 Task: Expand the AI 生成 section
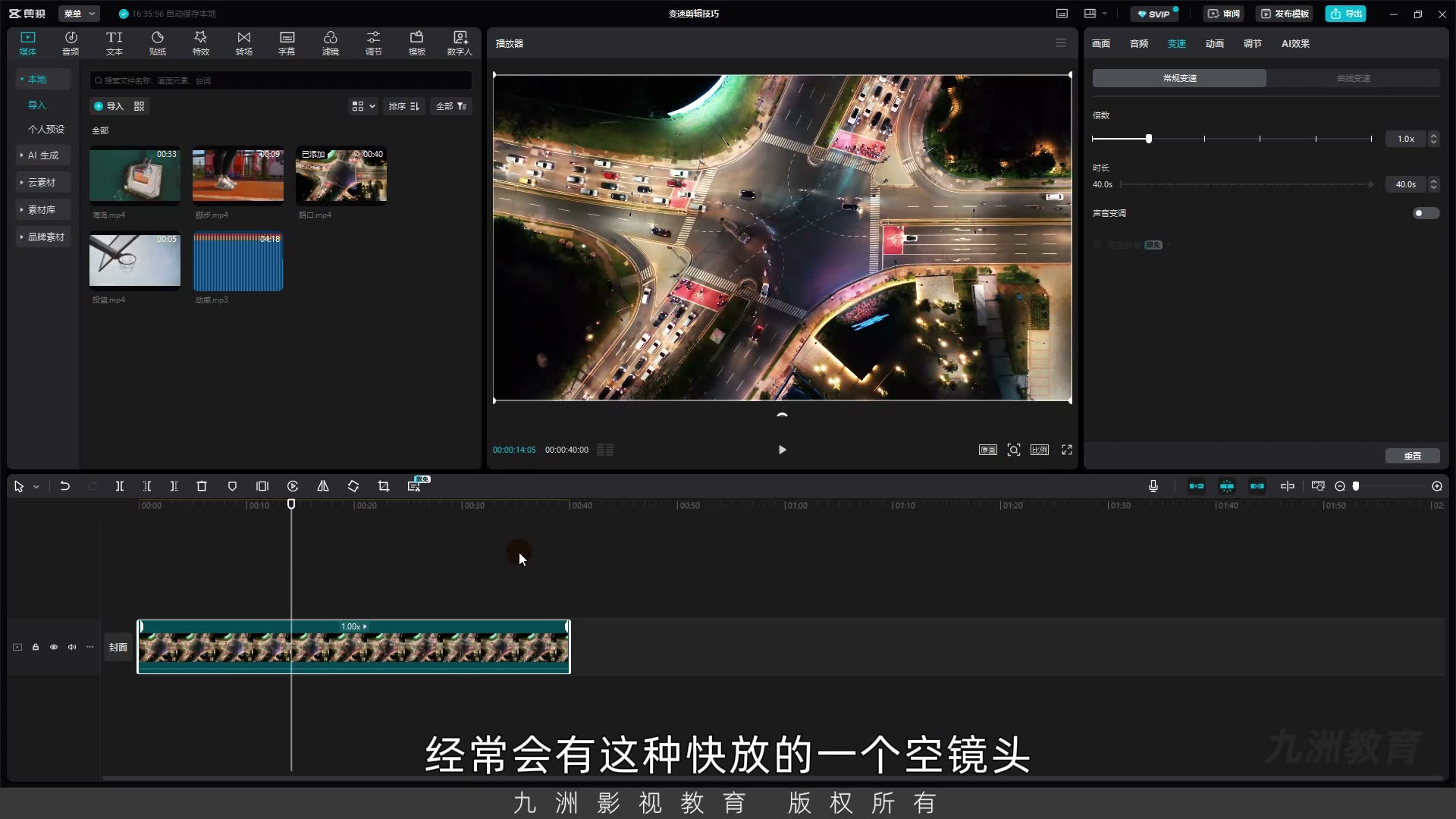43,155
